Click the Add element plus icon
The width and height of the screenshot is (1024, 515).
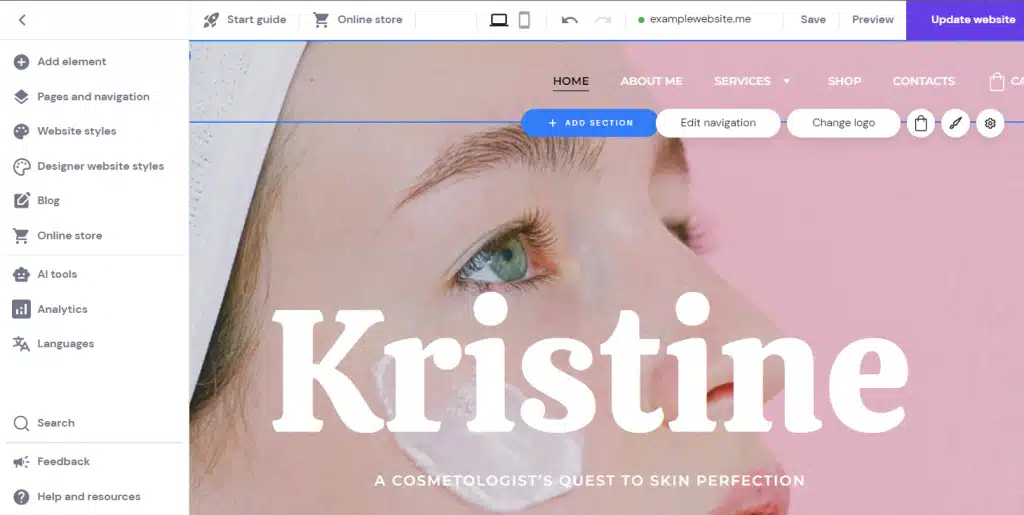[21, 62]
